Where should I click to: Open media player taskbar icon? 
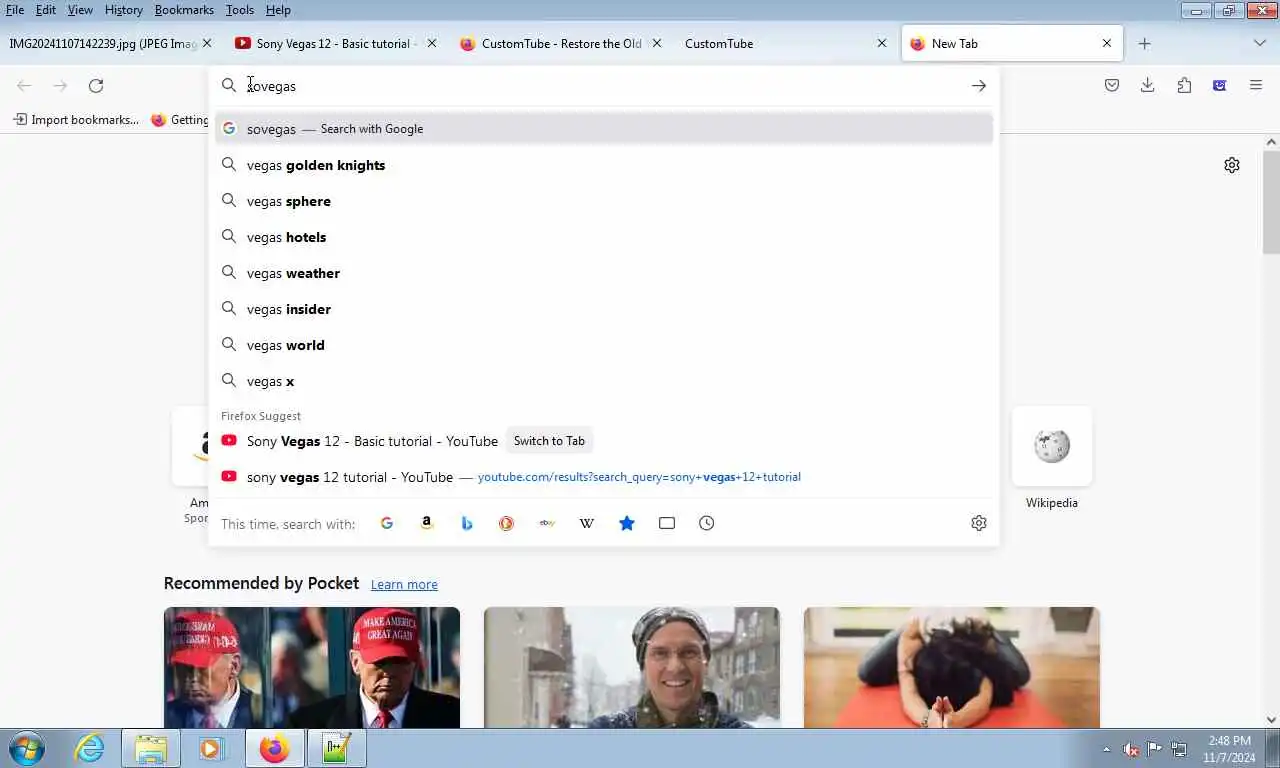click(x=211, y=748)
